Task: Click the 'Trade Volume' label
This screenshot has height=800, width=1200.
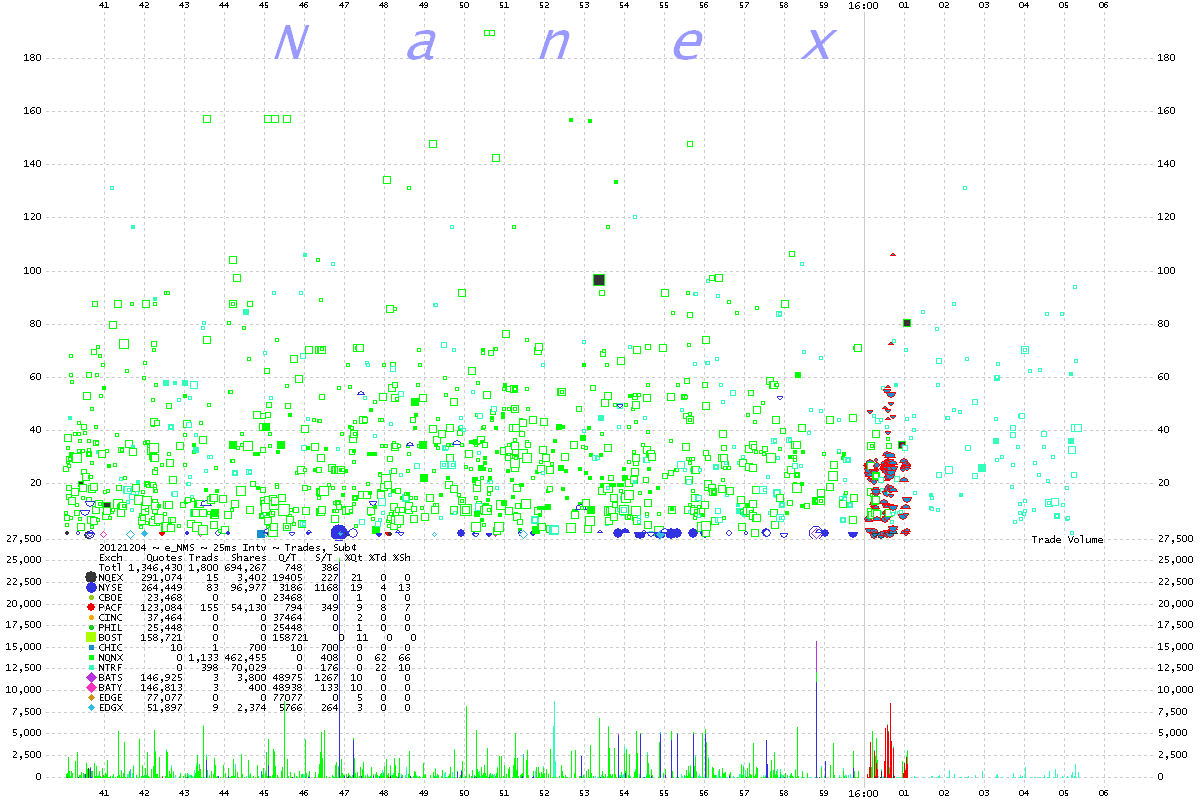Action: 1068,540
